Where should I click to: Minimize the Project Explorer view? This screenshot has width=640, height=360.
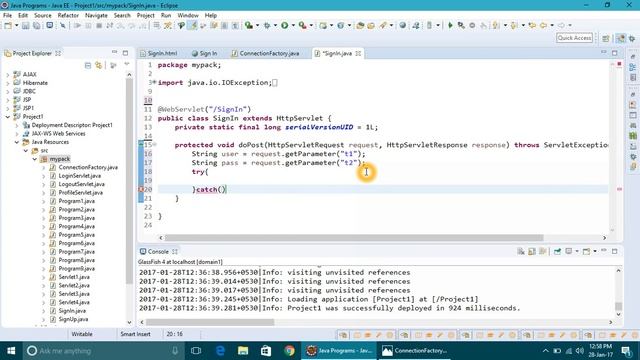pyautogui.click(x=114, y=53)
